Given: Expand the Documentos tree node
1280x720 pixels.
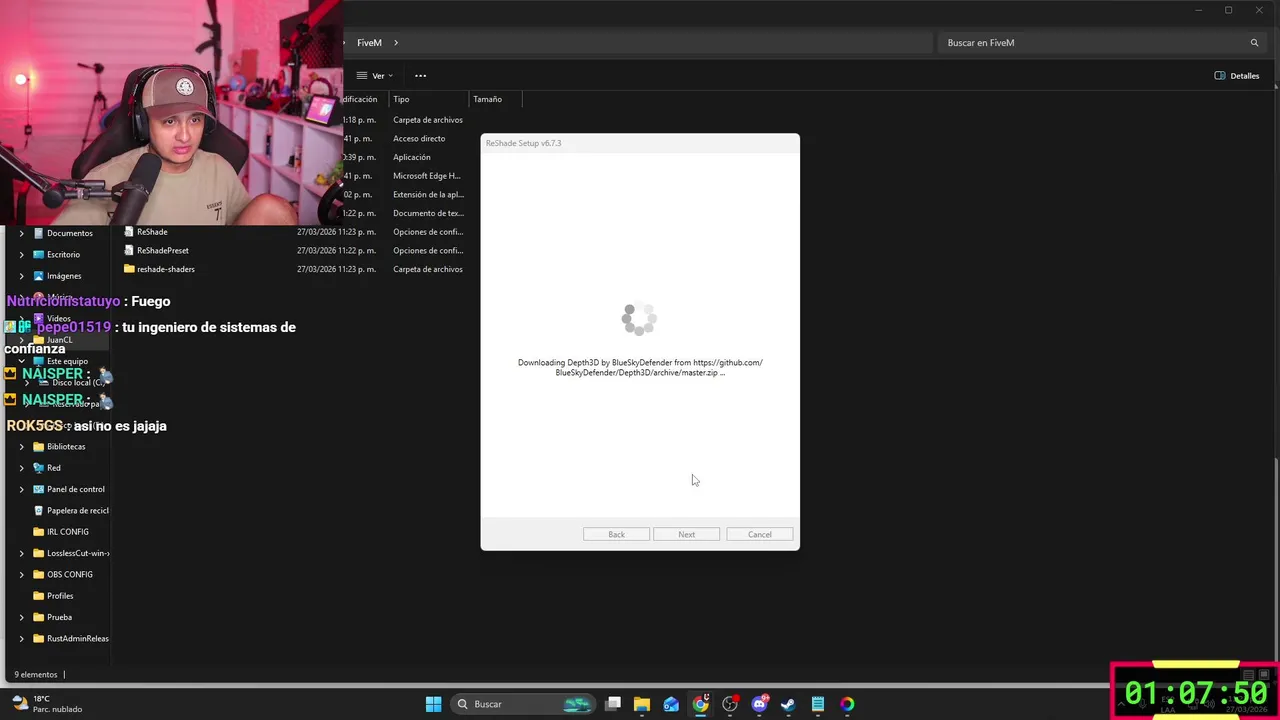Looking at the screenshot, I should point(21,233).
